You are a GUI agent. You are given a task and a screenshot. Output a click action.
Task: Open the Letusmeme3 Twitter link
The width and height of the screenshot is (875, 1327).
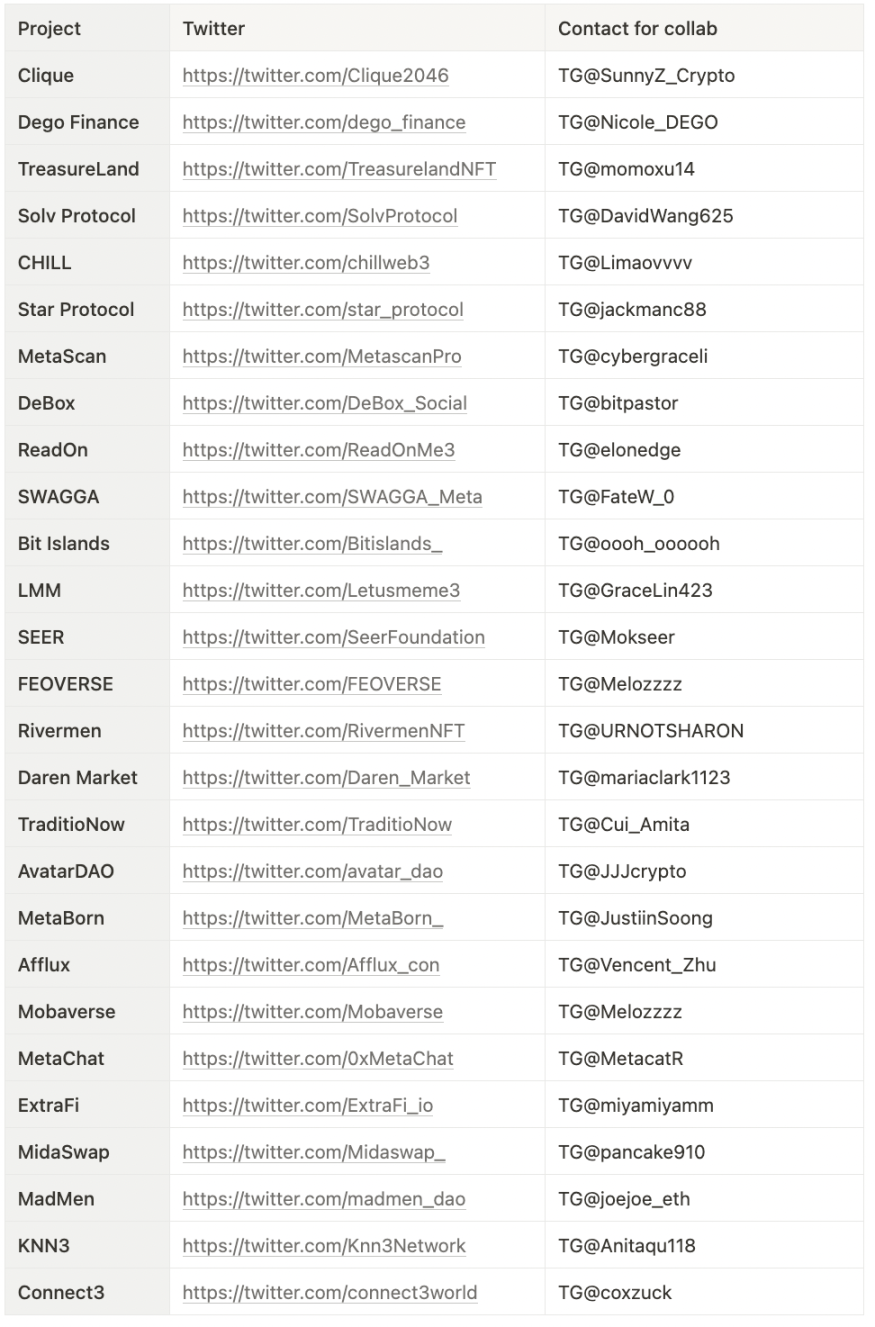point(321,590)
